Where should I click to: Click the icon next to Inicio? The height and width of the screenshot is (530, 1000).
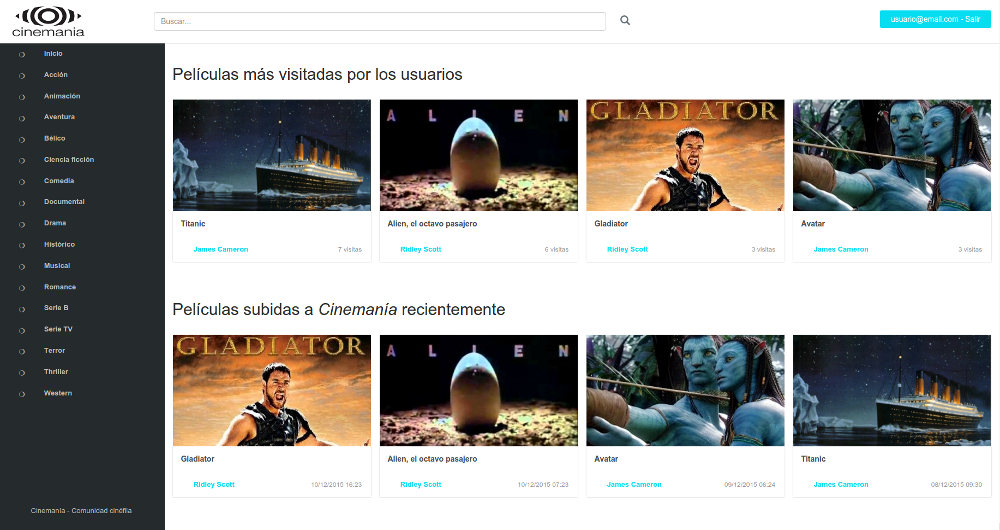tap(22, 54)
